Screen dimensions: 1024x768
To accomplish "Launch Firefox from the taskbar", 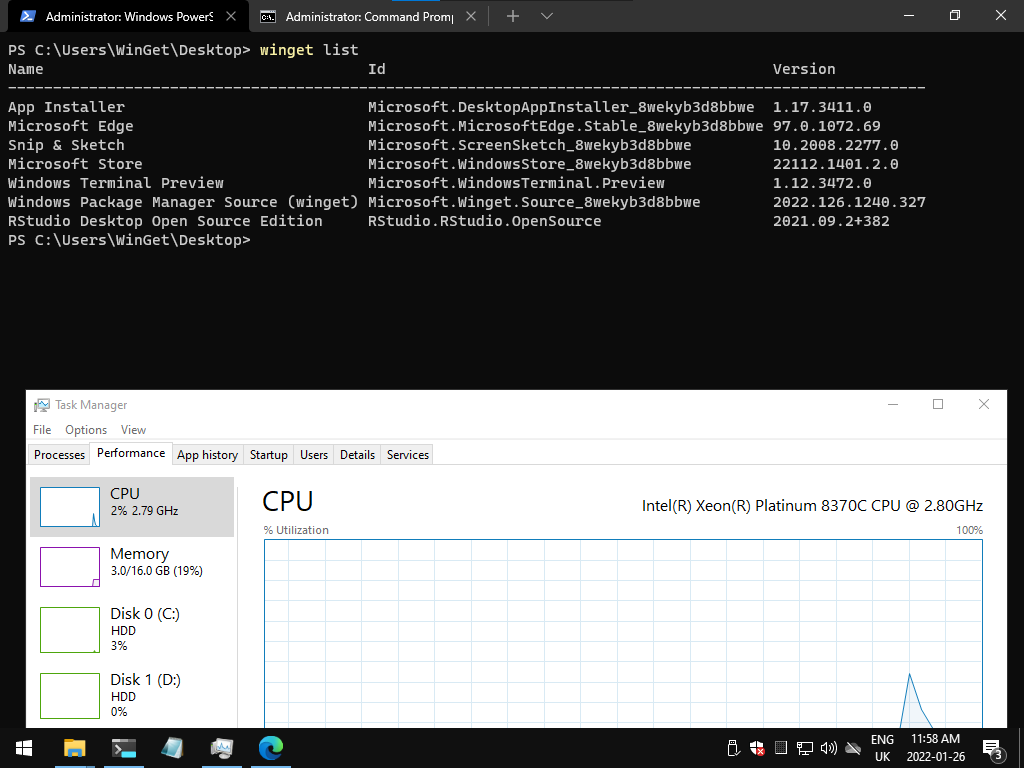I will click(x=172, y=748).
